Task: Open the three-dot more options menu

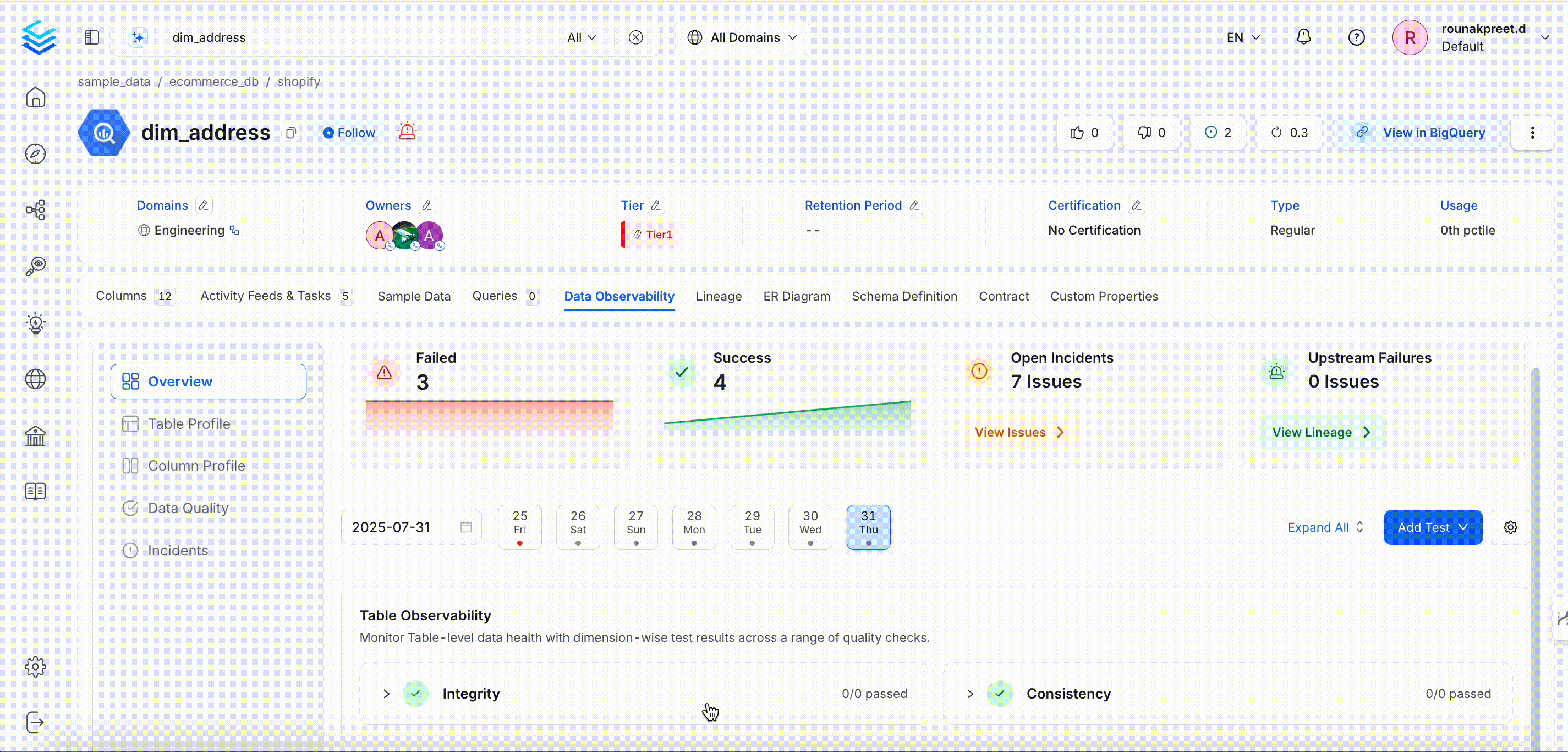Action: click(1532, 133)
